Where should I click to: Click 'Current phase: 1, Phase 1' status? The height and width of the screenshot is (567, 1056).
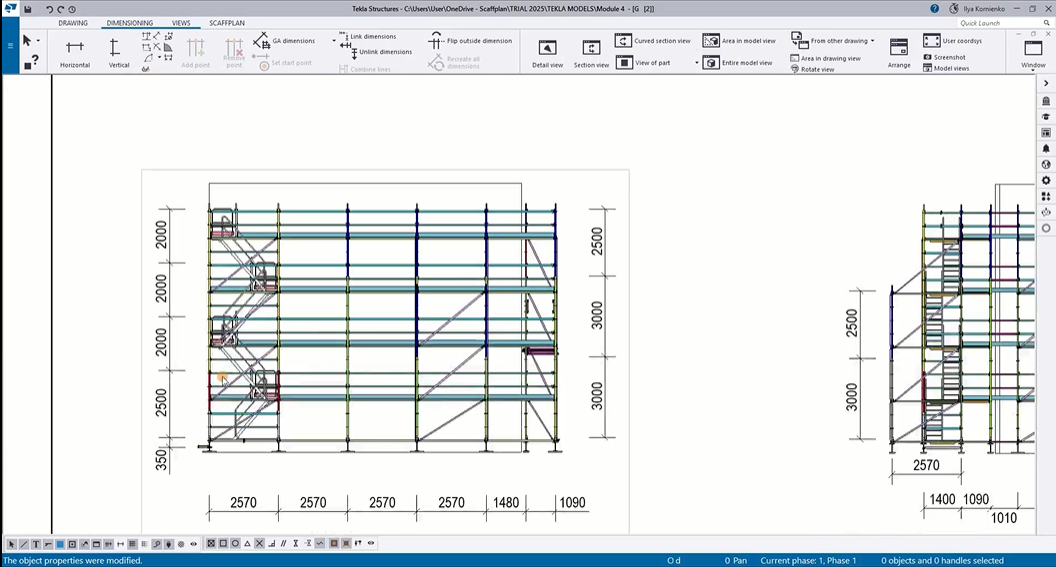click(x=808, y=560)
